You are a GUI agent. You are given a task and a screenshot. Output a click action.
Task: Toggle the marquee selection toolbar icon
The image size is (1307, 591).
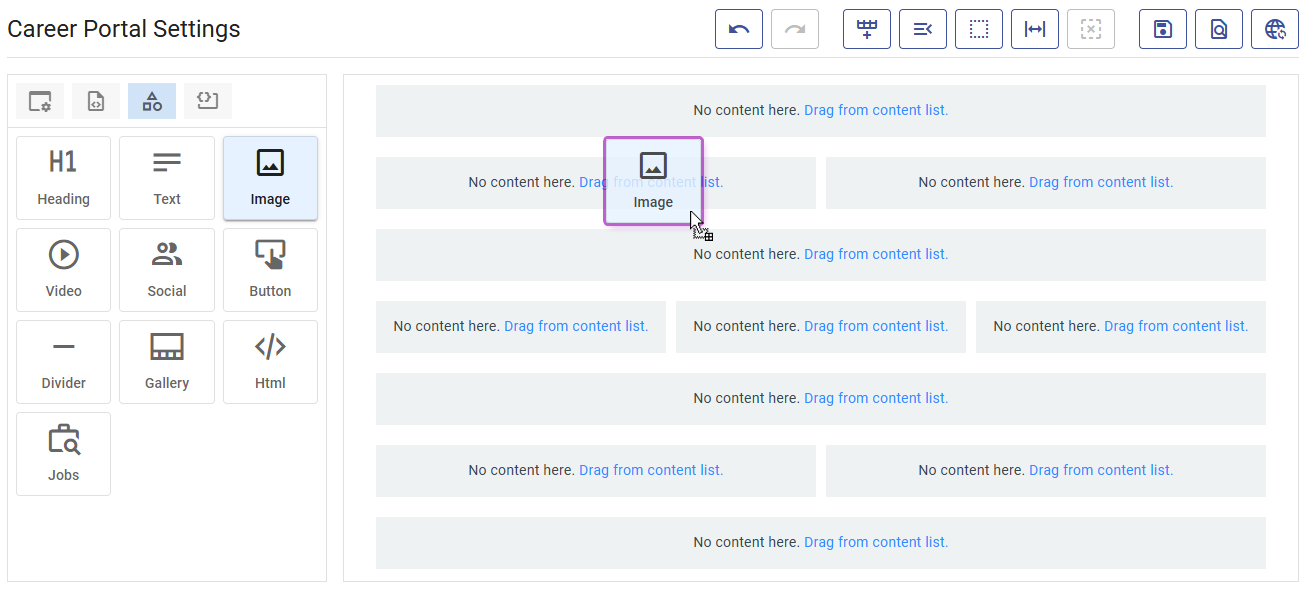click(978, 29)
